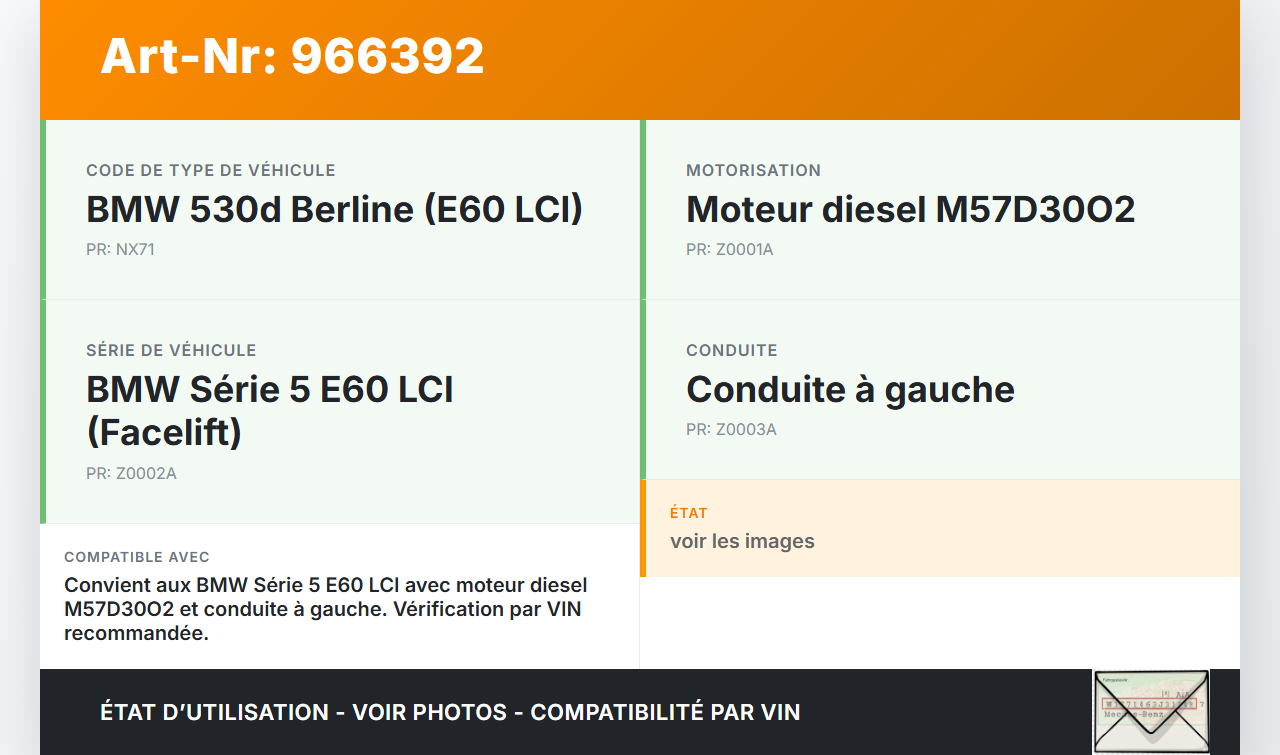
Task: Select the BMW 530d Berline (E60 LCI) title
Action: (334, 210)
